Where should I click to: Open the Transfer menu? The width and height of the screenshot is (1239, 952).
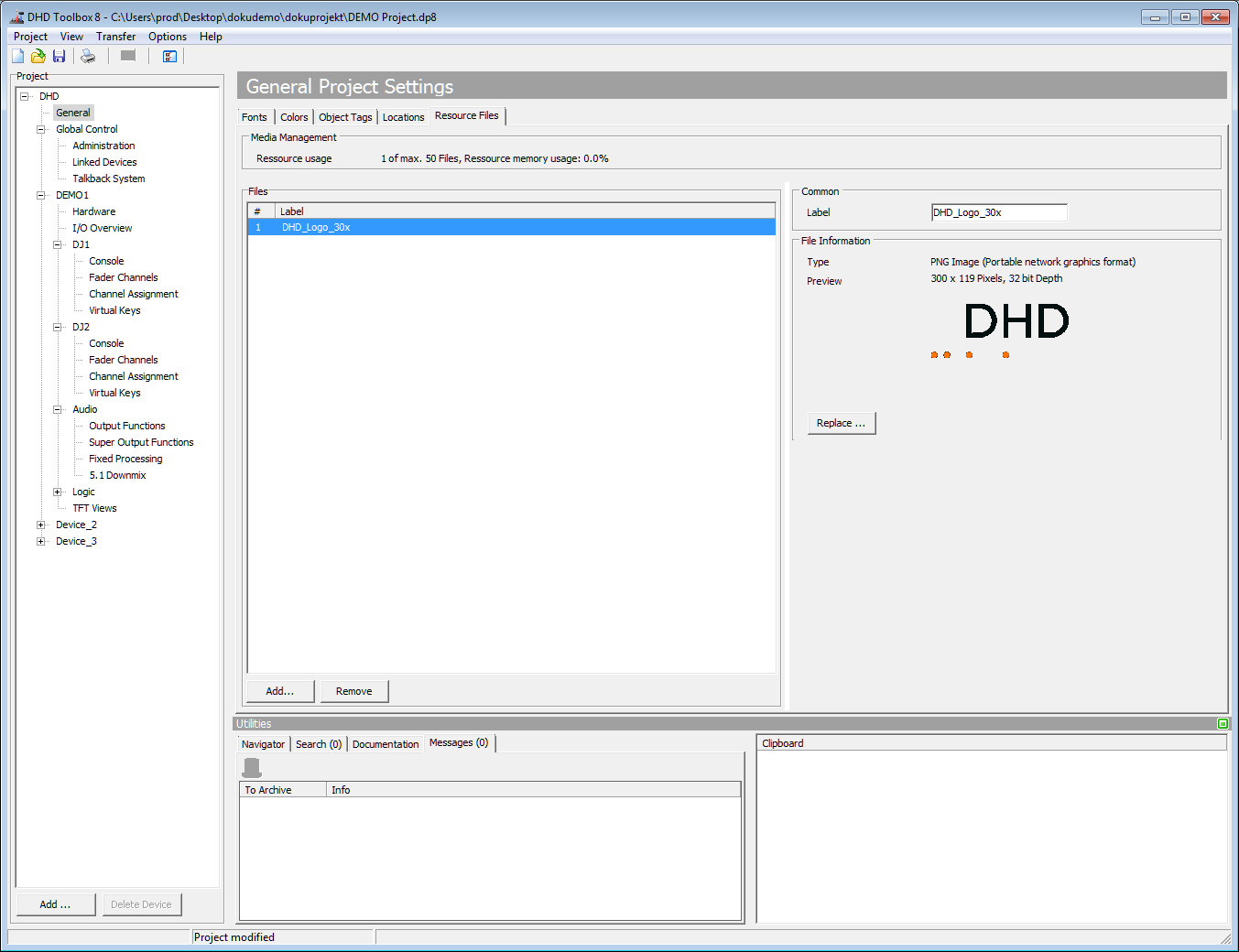[115, 37]
